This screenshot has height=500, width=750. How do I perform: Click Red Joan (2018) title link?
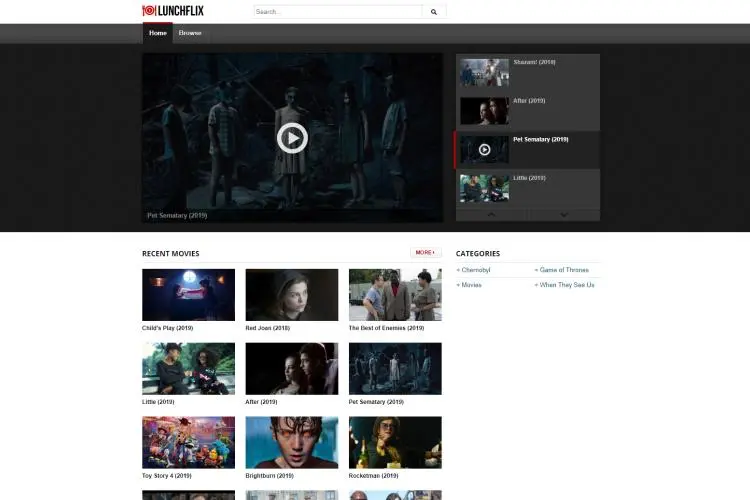pyautogui.click(x=267, y=328)
